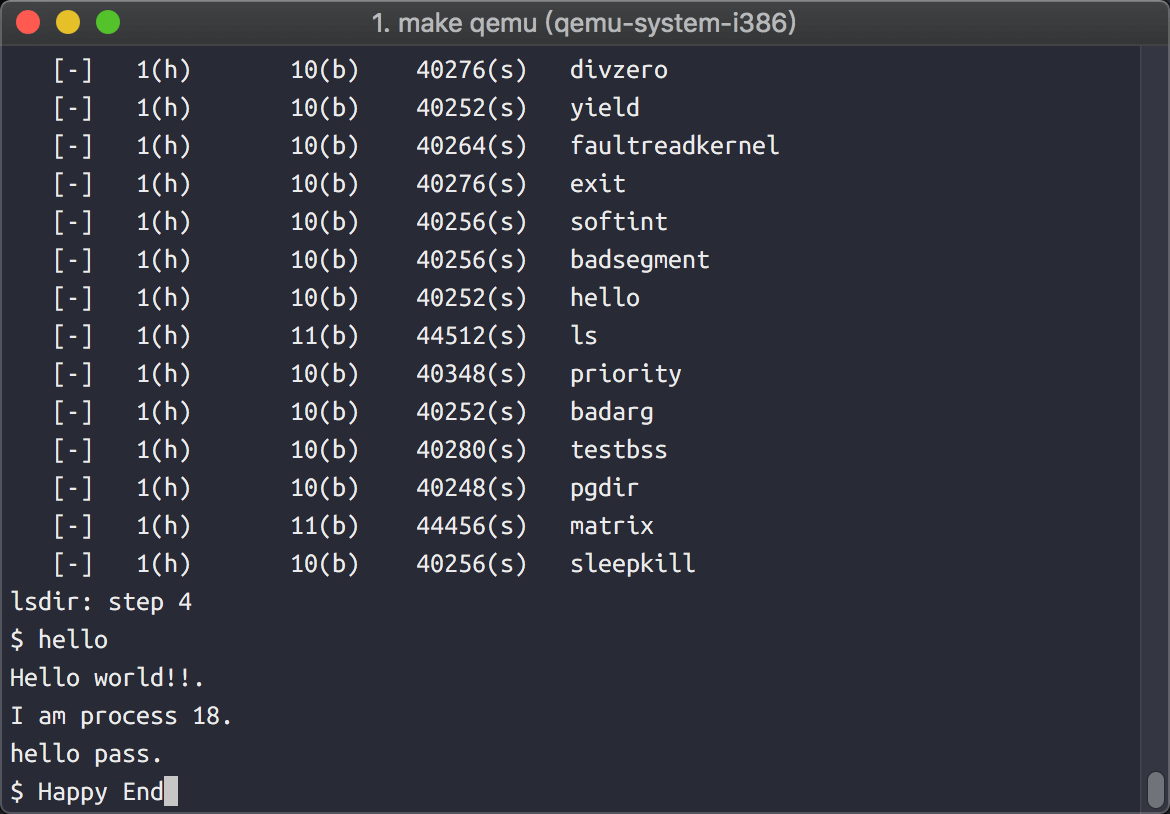Click the size value 44512(s) for ls
Screen dimensions: 1170x814
pyautogui.click(x=471, y=336)
